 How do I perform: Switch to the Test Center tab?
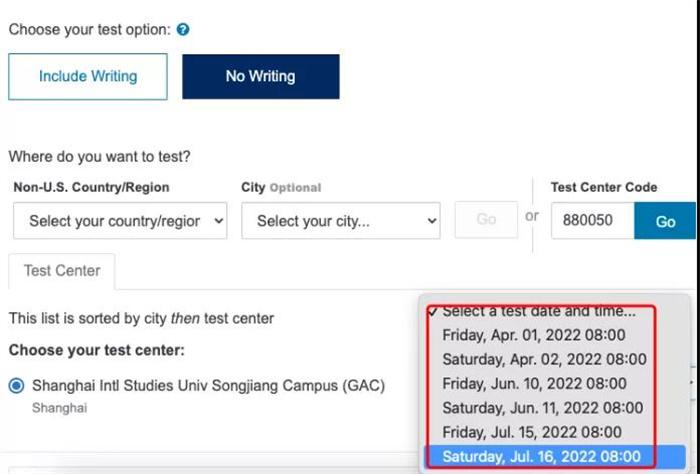pos(62,271)
